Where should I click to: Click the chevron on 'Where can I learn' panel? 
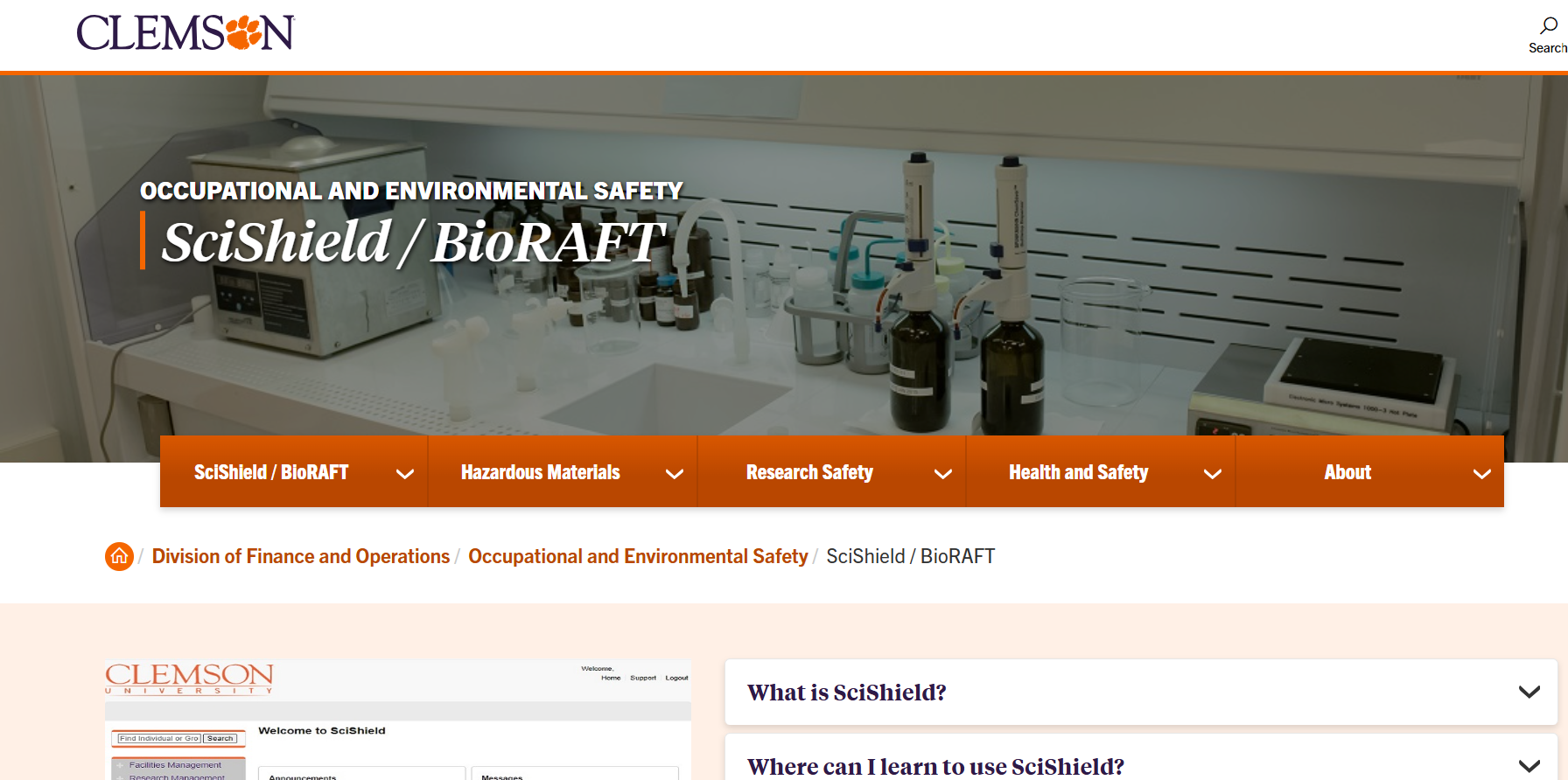click(1529, 766)
